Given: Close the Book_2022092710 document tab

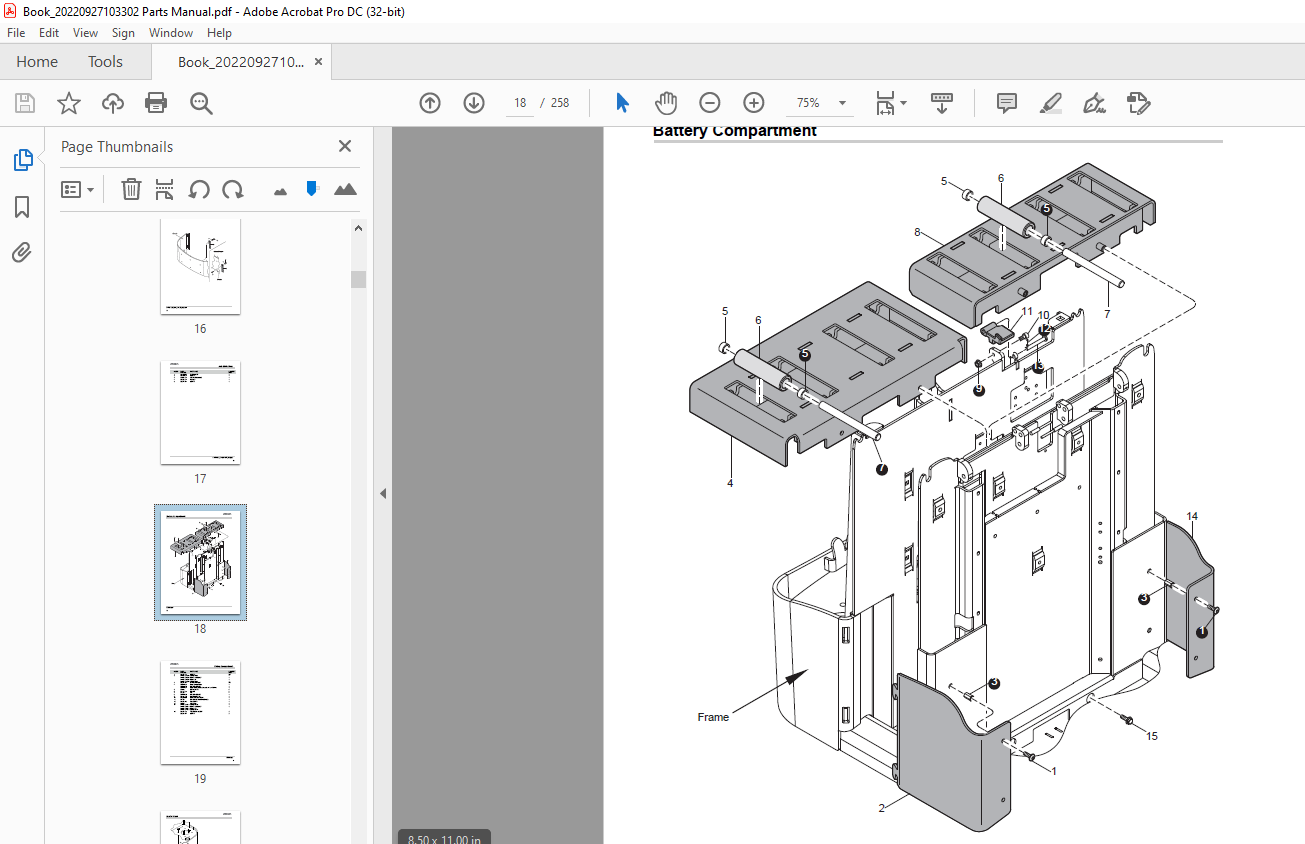Looking at the screenshot, I should (x=319, y=62).
